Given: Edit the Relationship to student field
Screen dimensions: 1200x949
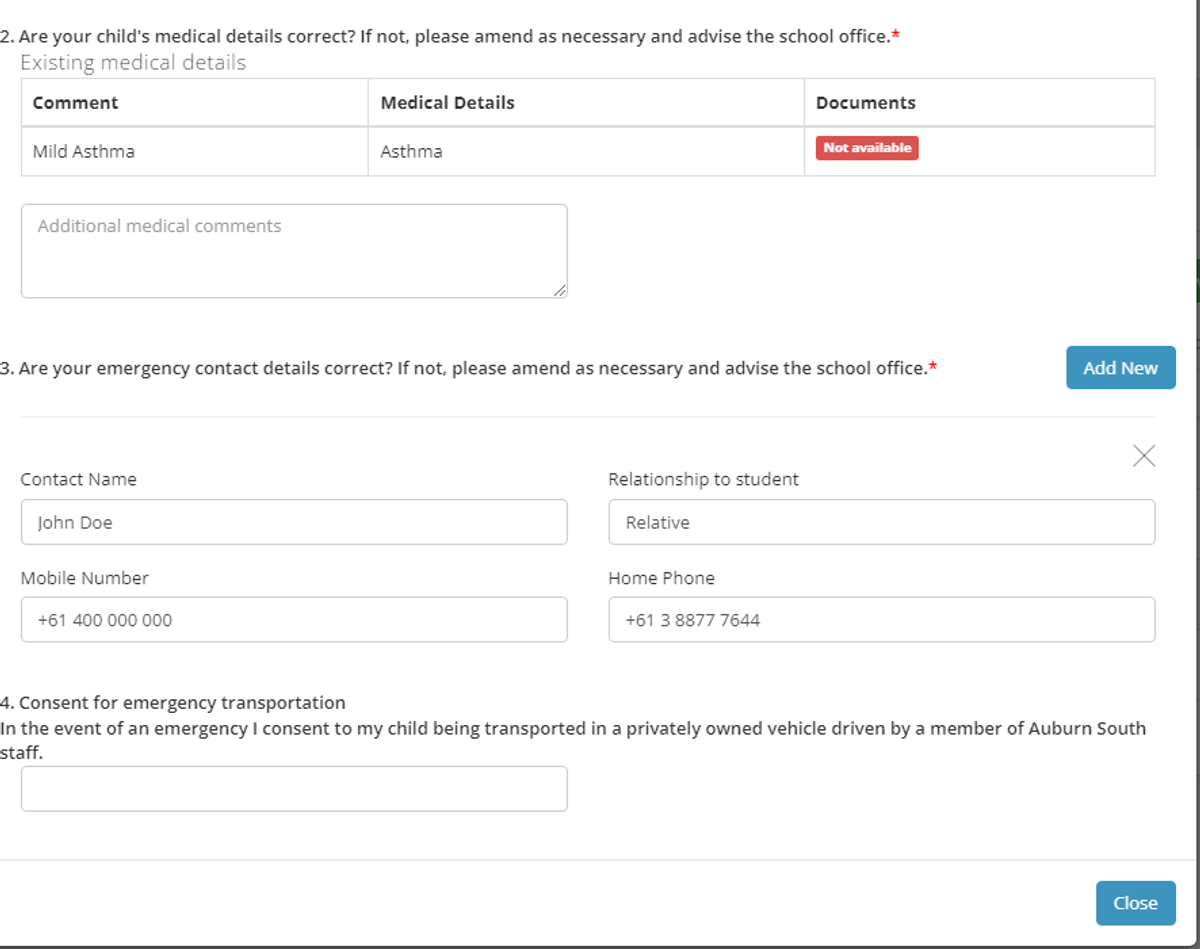Looking at the screenshot, I should (882, 522).
